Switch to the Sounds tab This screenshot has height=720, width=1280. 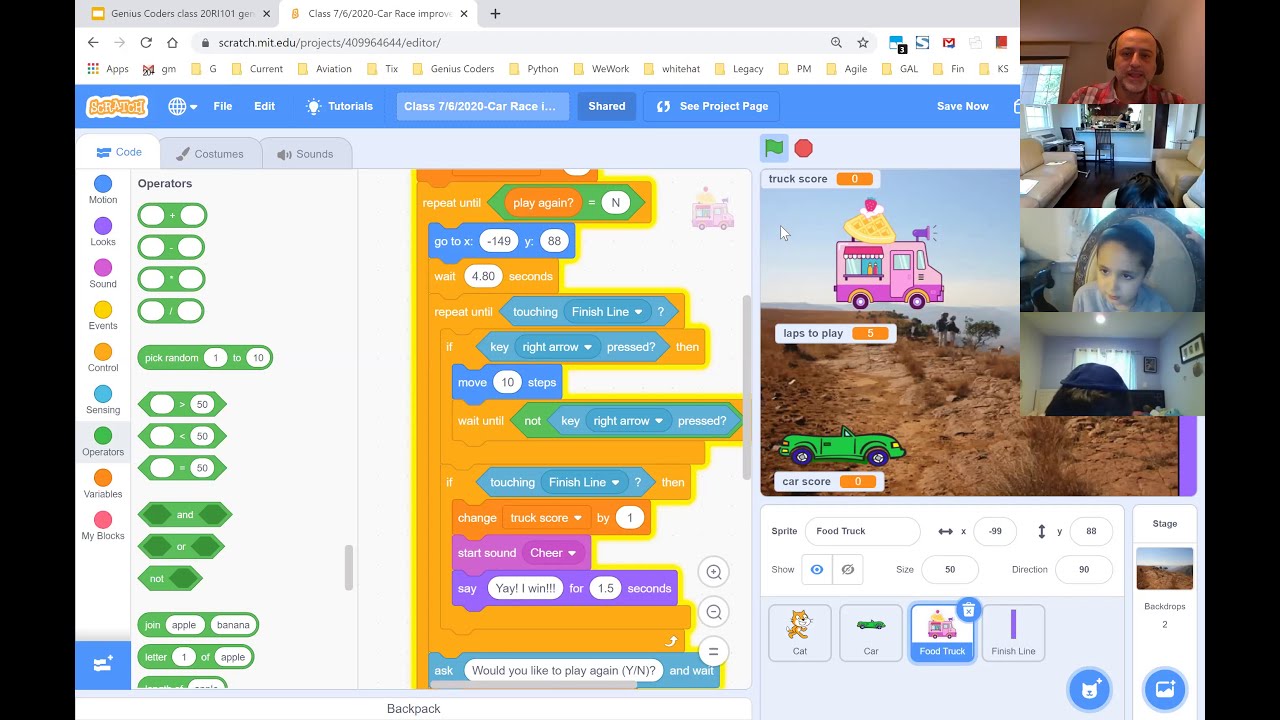coord(305,154)
